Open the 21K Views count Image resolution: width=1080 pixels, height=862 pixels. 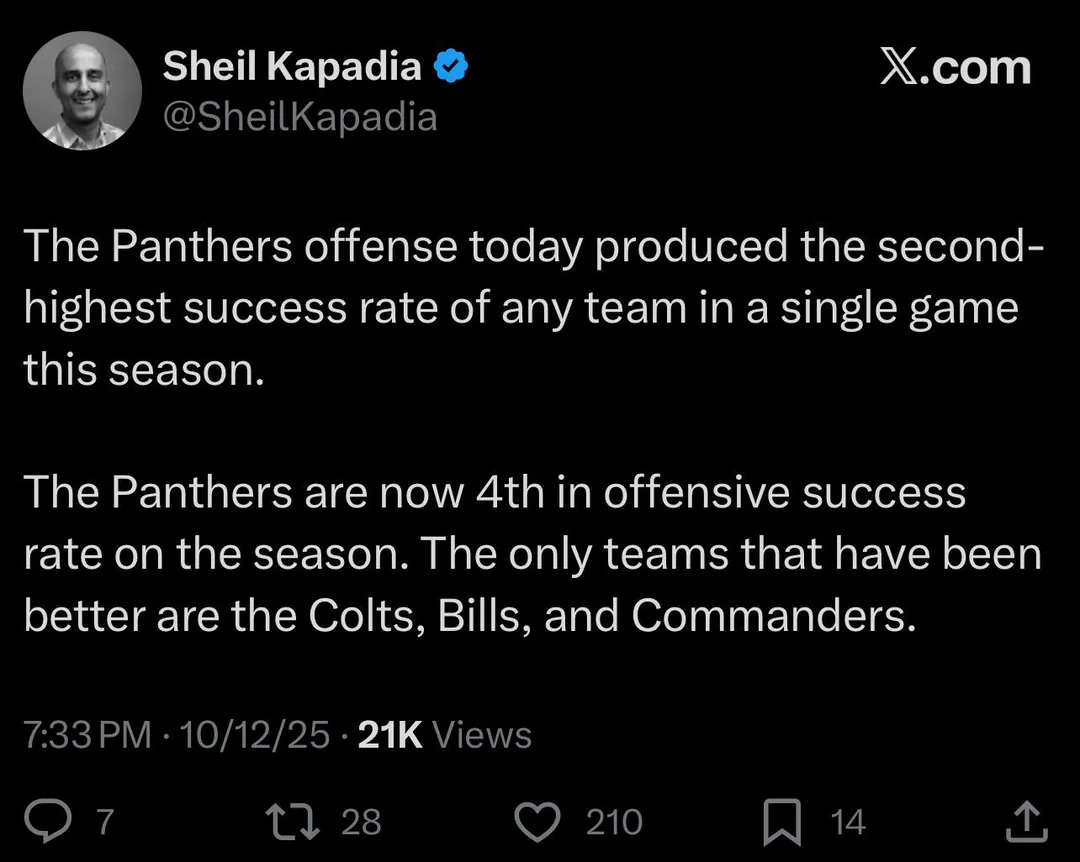point(444,735)
